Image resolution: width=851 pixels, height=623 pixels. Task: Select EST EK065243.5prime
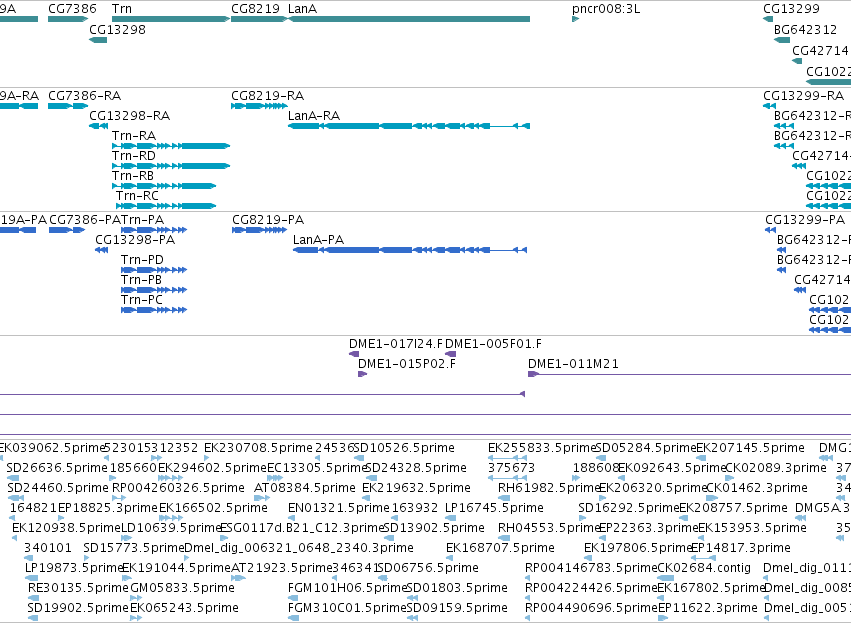(x=185, y=608)
